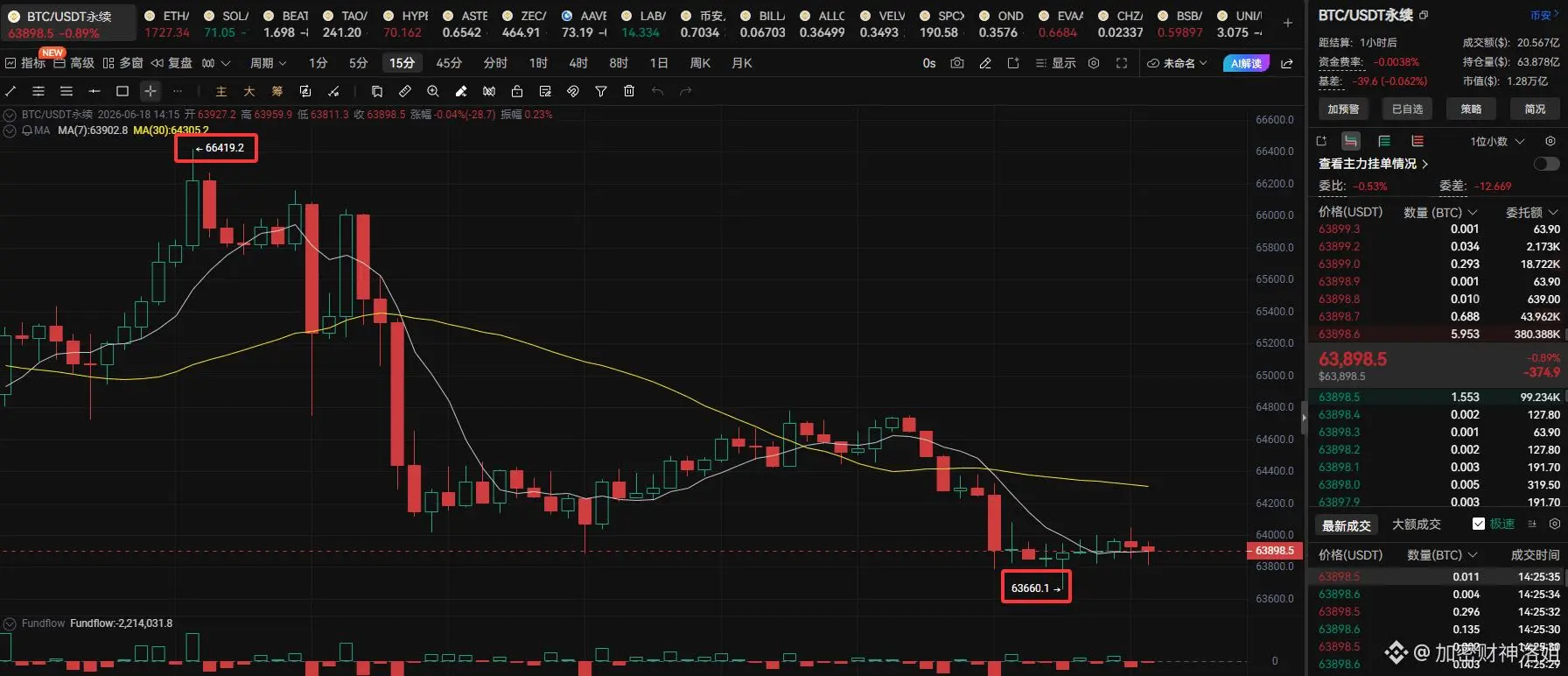Screen dimensions: 1568x676
Task: Click the 简况 button
Action: click(1536, 109)
